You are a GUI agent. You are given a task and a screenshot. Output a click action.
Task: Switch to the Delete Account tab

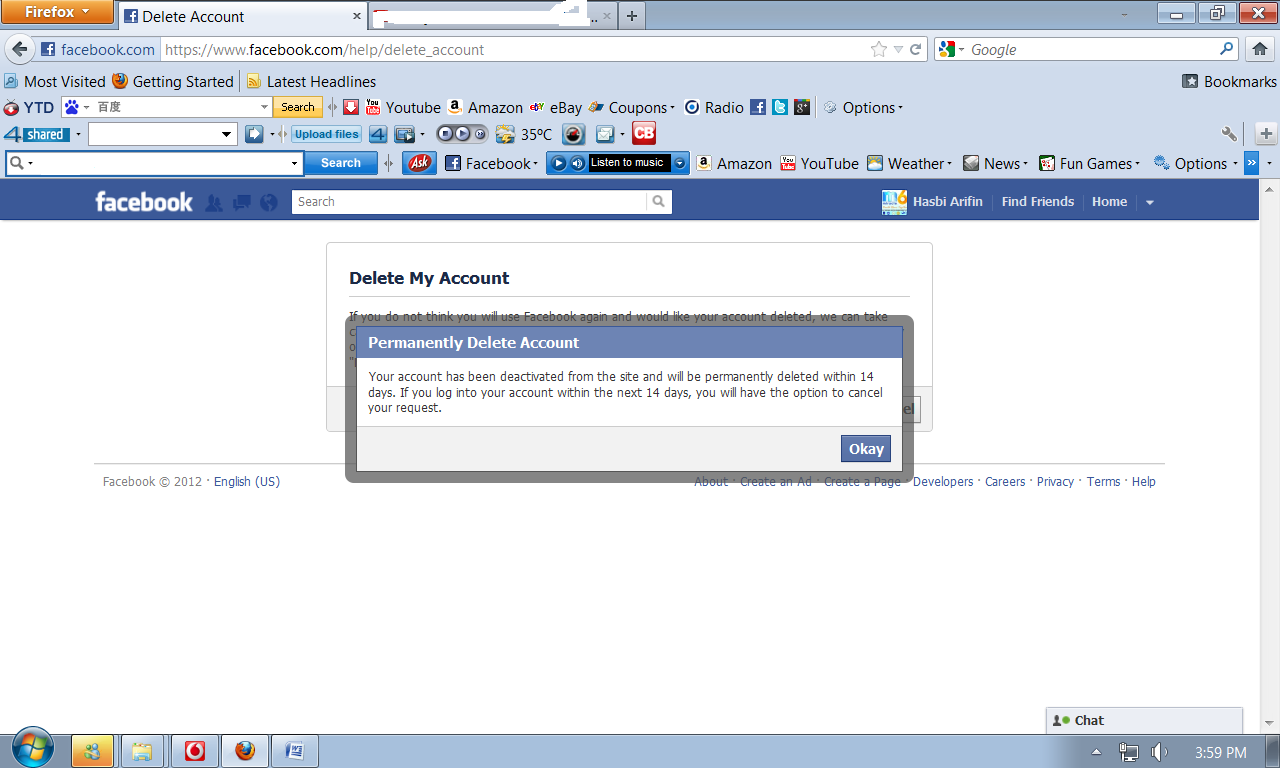tap(243, 16)
